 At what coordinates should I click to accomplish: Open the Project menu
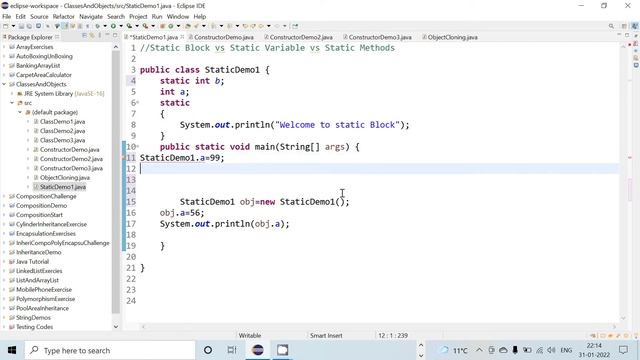coord(138,16)
